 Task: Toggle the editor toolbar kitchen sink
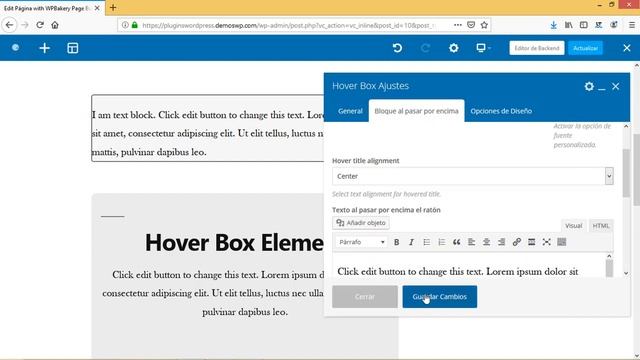click(562, 242)
